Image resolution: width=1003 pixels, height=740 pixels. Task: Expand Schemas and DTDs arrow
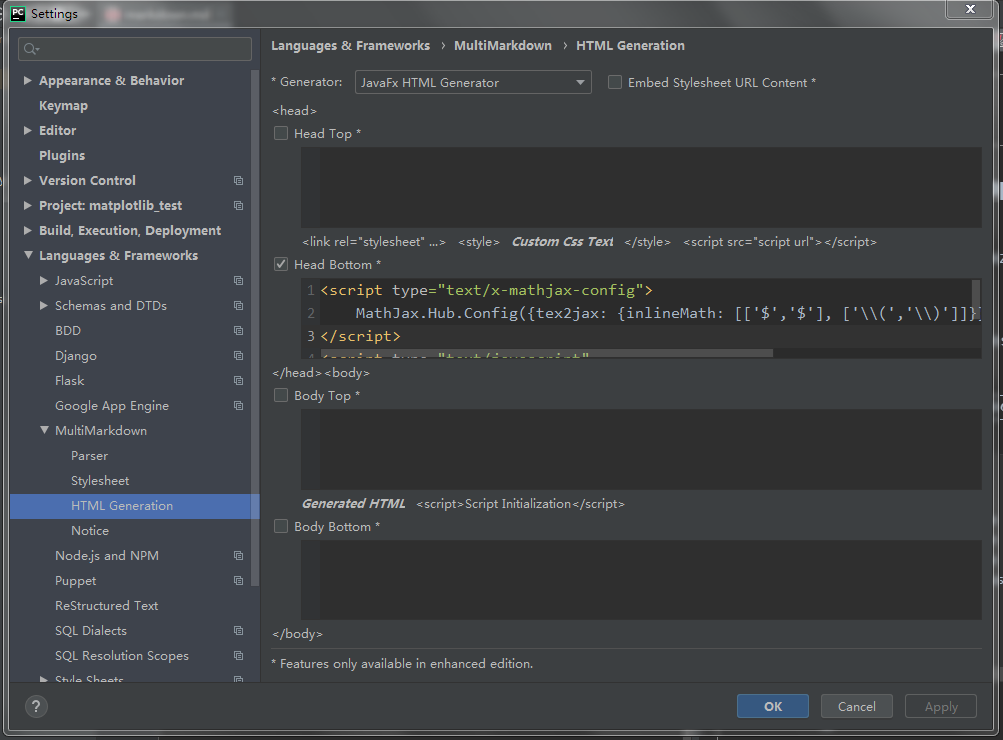pyautogui.click(x=43, y=305)
